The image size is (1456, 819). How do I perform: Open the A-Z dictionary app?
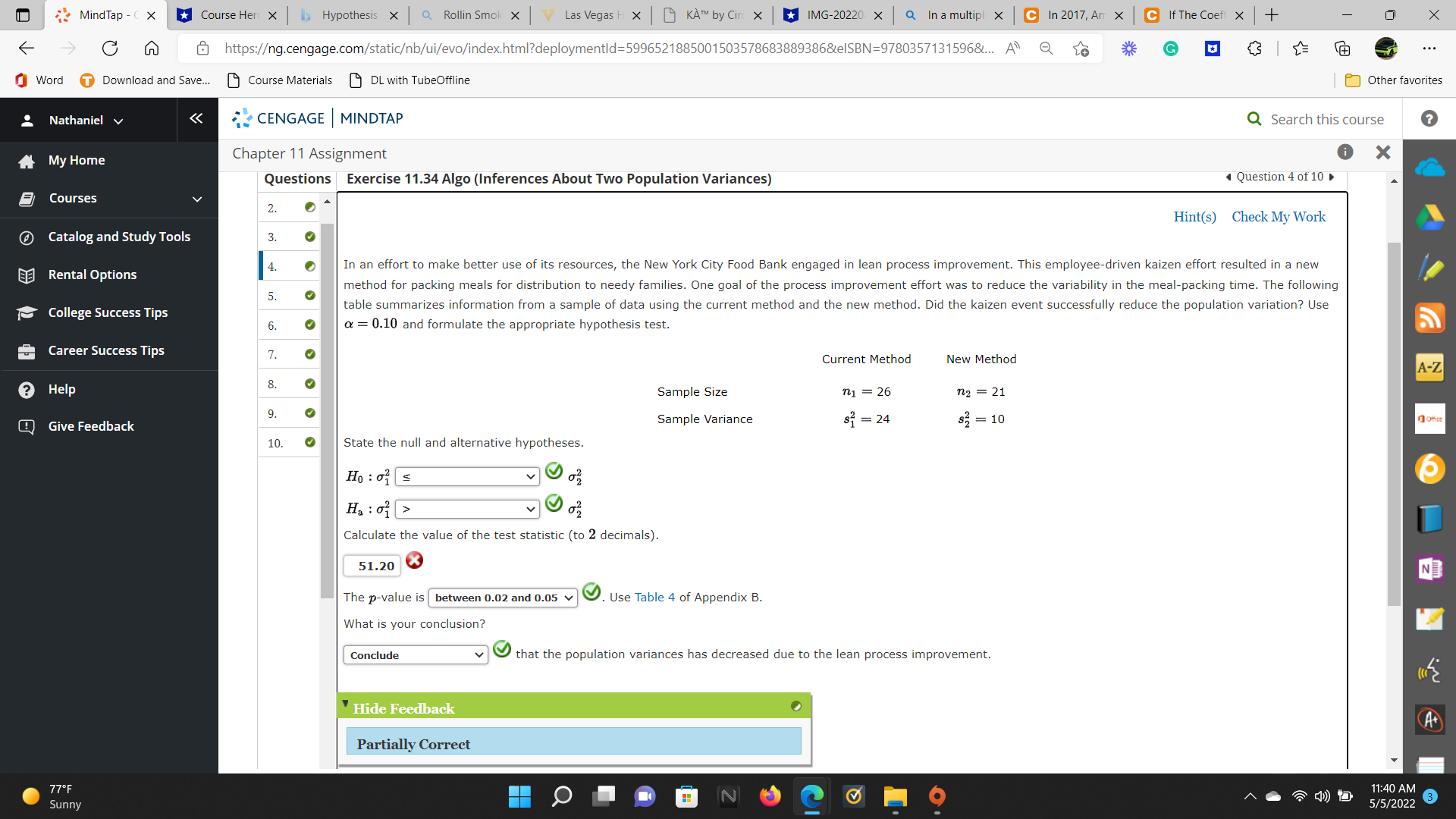coord(1431,367)
